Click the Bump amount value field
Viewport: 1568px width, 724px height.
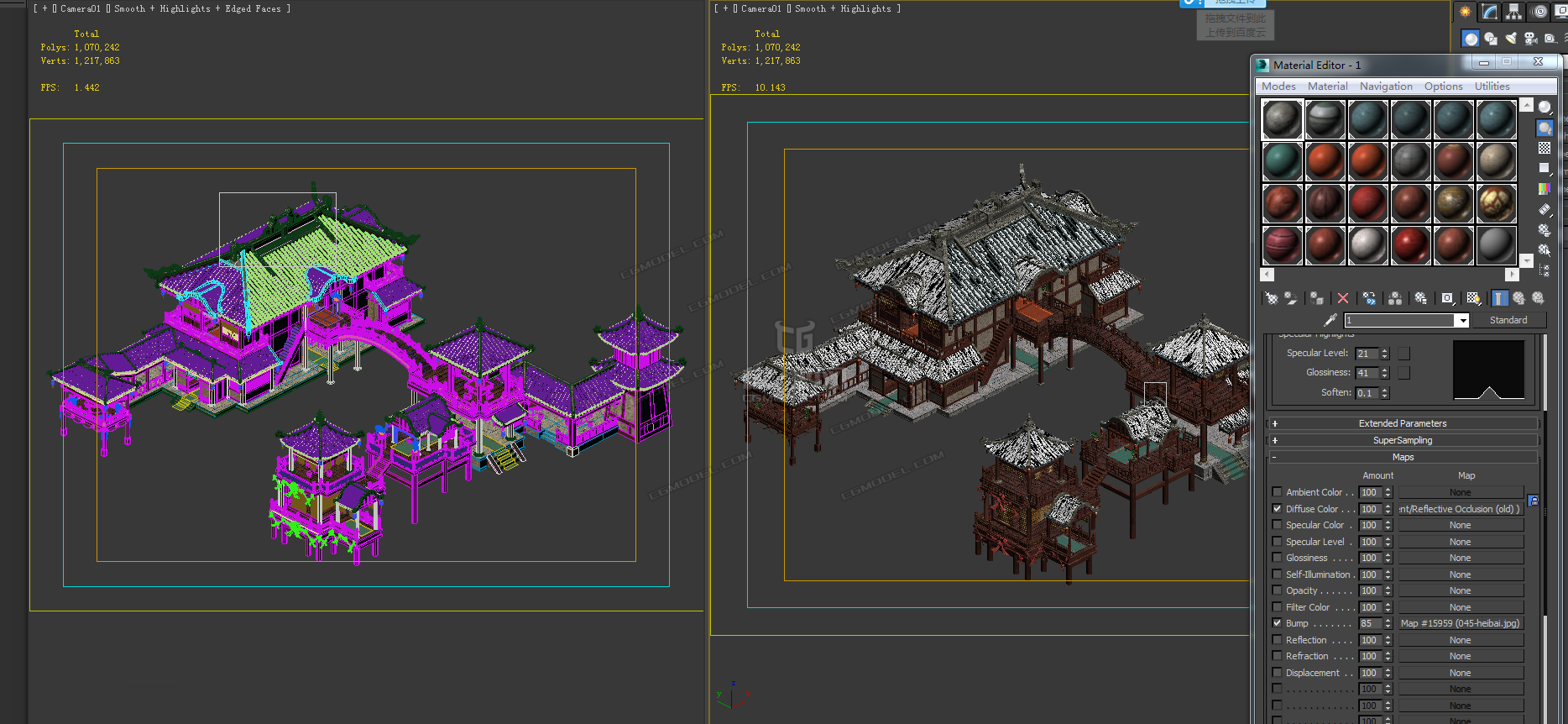coord(1370,623)
